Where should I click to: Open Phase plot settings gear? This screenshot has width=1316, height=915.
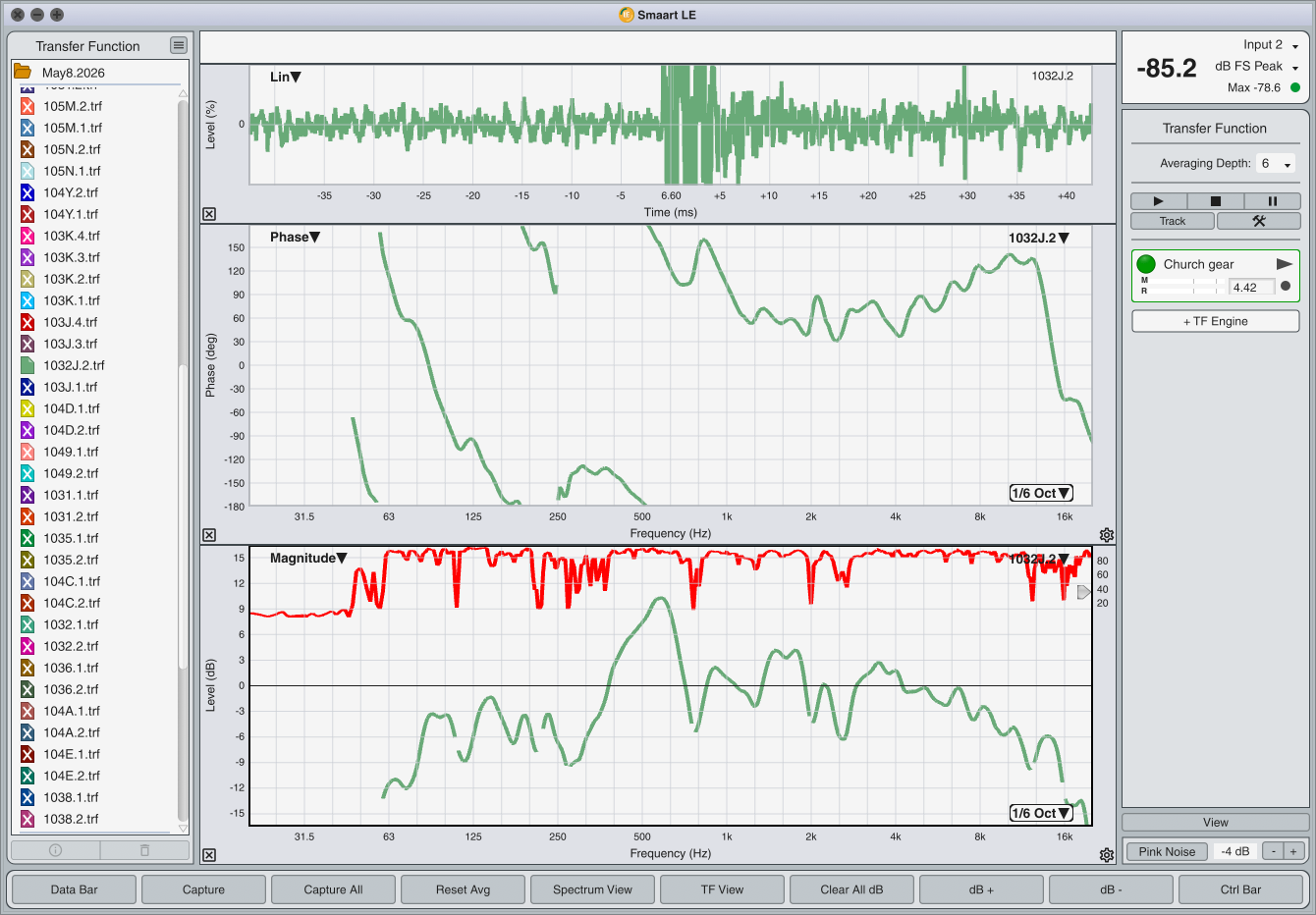click(1107, 535)
